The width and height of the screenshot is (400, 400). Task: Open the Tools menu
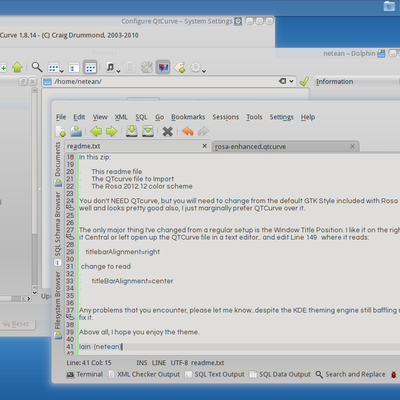tap(254, 117)
